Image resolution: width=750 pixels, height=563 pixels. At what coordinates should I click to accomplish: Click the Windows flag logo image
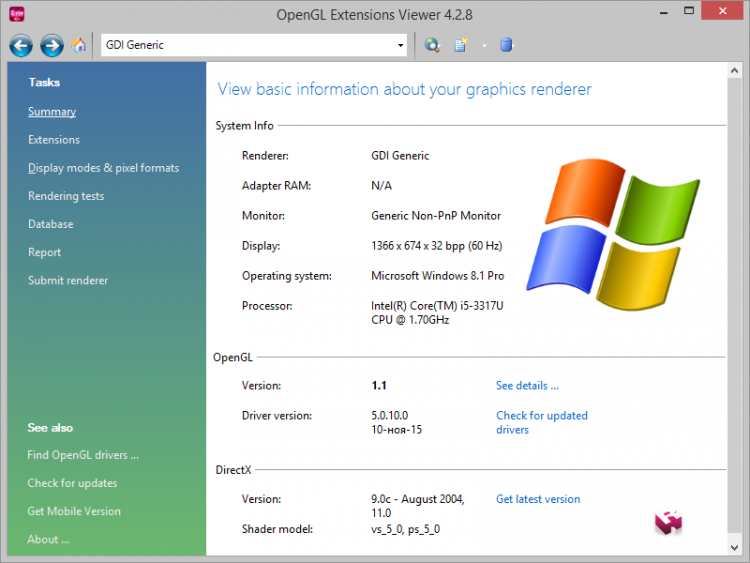(613, 234)
